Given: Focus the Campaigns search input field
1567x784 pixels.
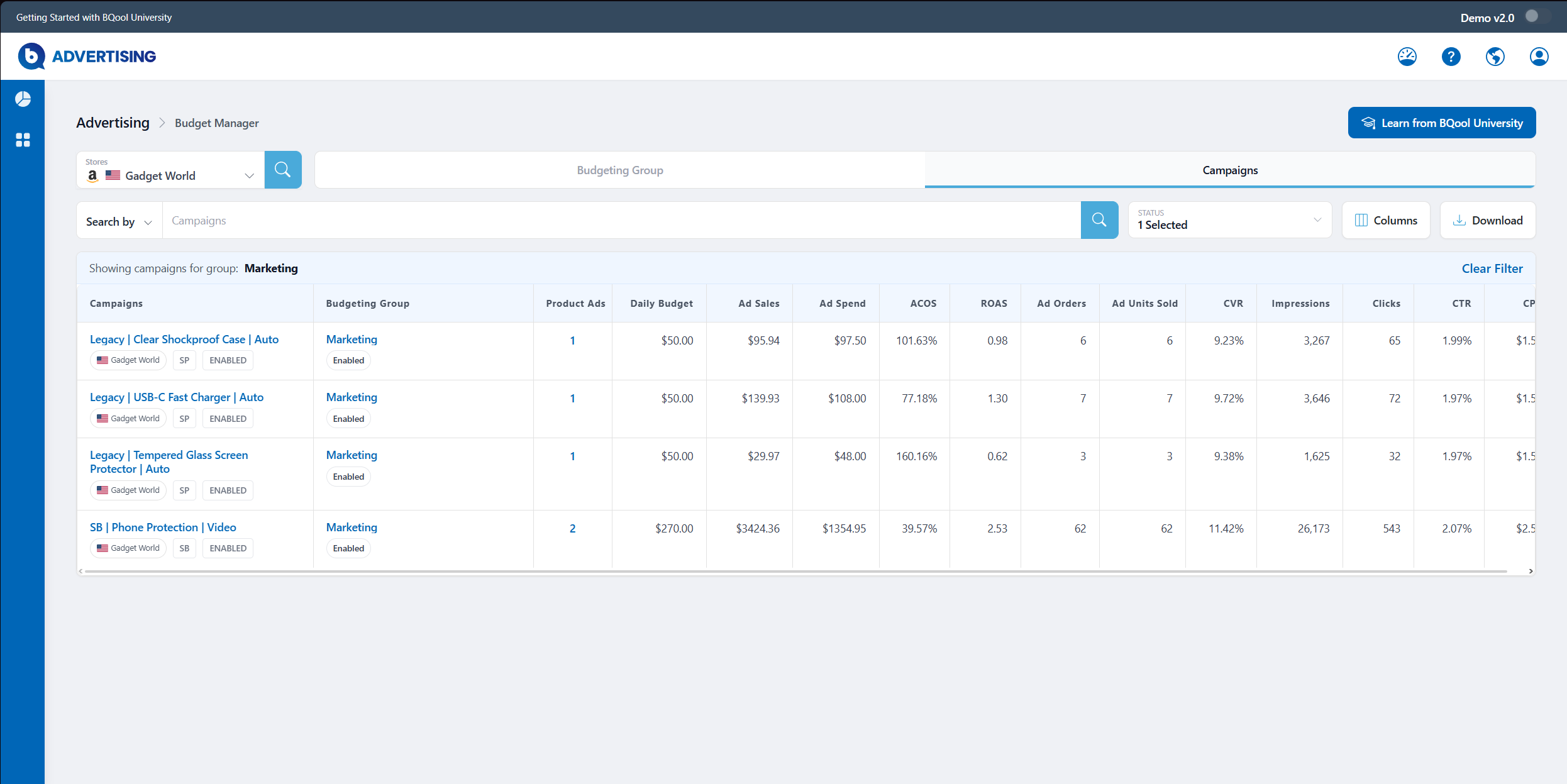Looking at the screenshot, I should pos(621,220).
